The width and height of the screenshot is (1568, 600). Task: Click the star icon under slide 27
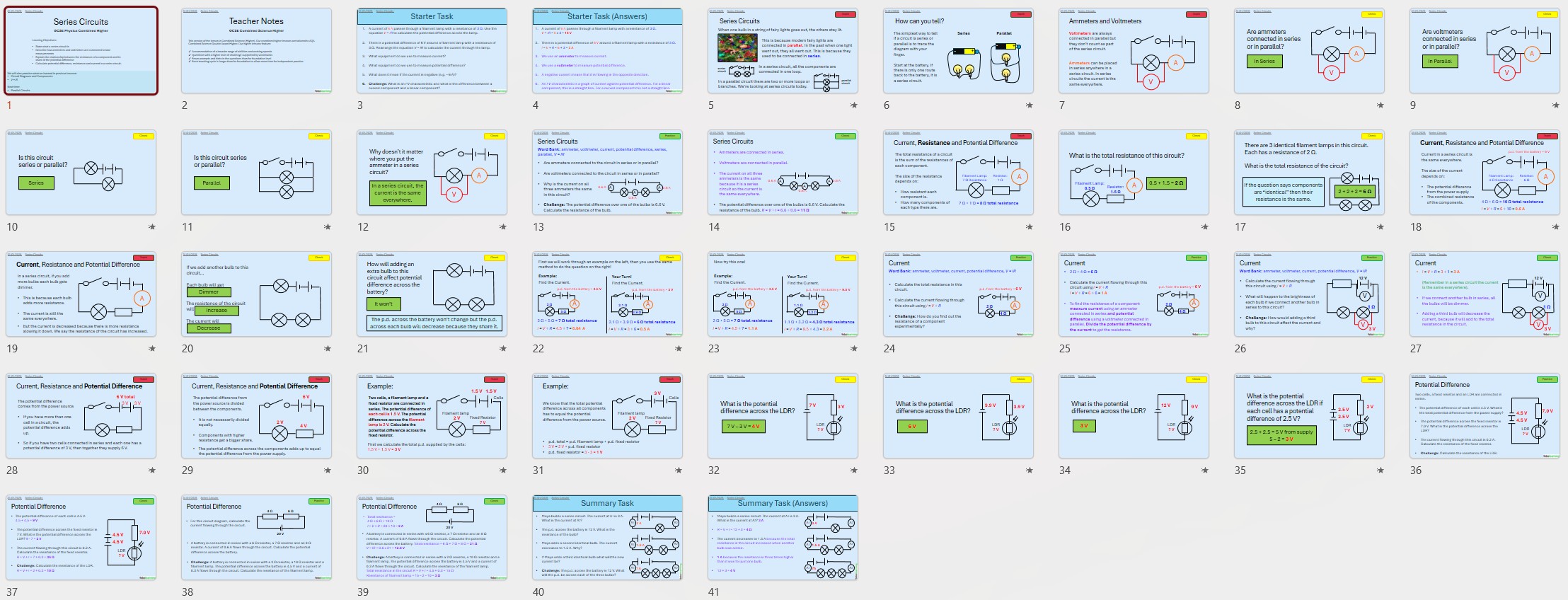pyautogui.click(x=1556, y=349)
